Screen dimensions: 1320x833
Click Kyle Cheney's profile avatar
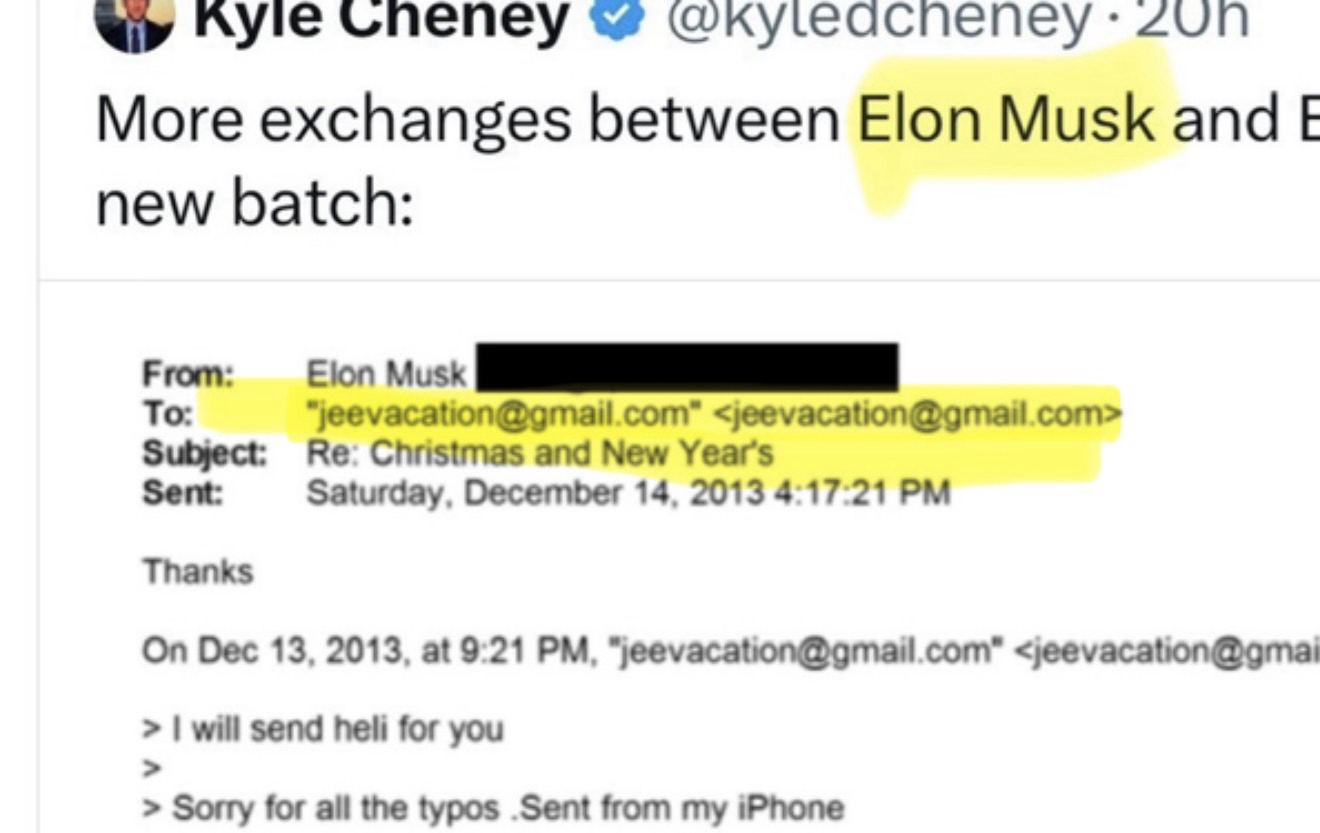(x=134, y=22)
